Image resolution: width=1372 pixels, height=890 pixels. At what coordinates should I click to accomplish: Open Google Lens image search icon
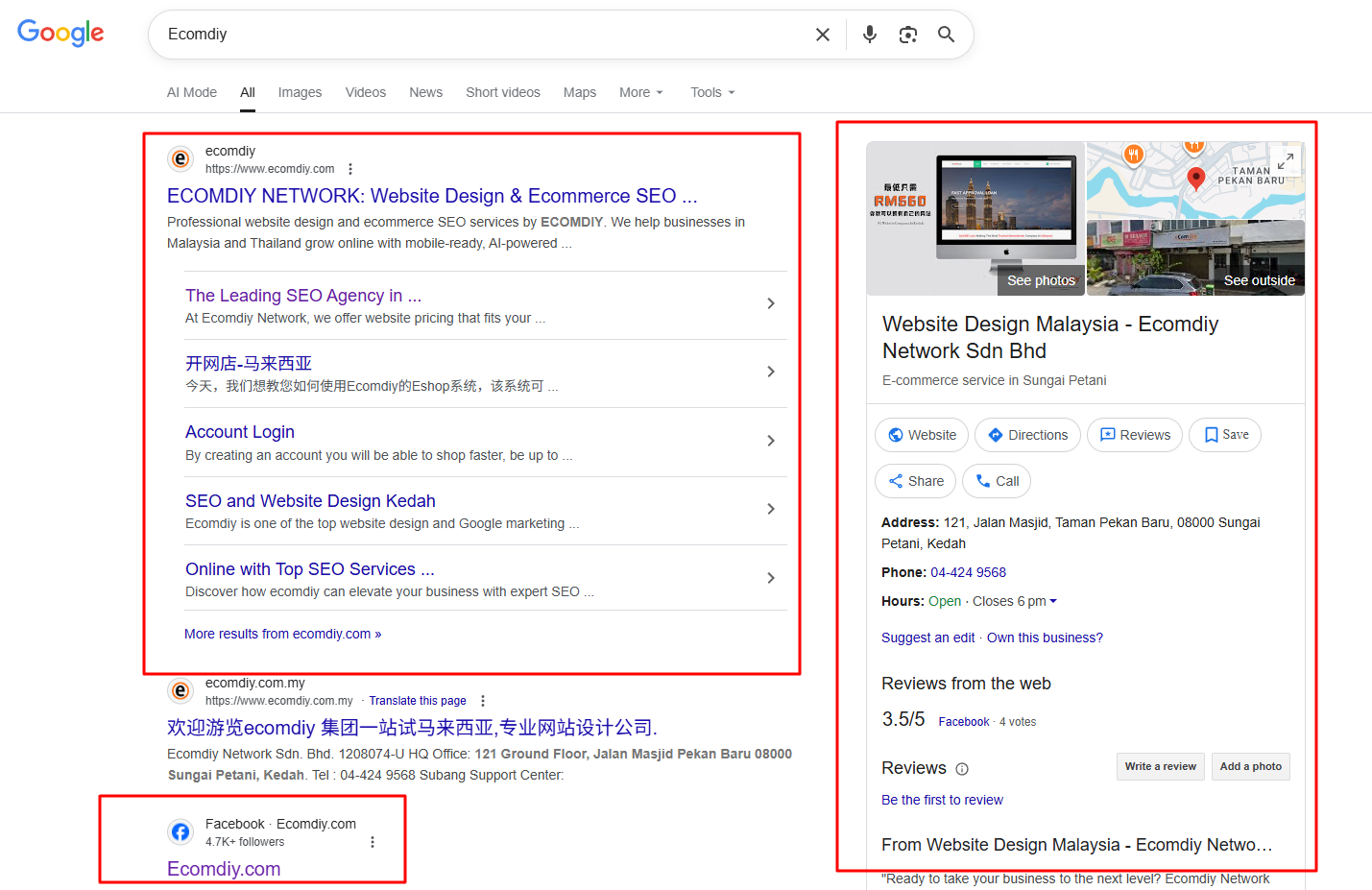coord(907,35)
